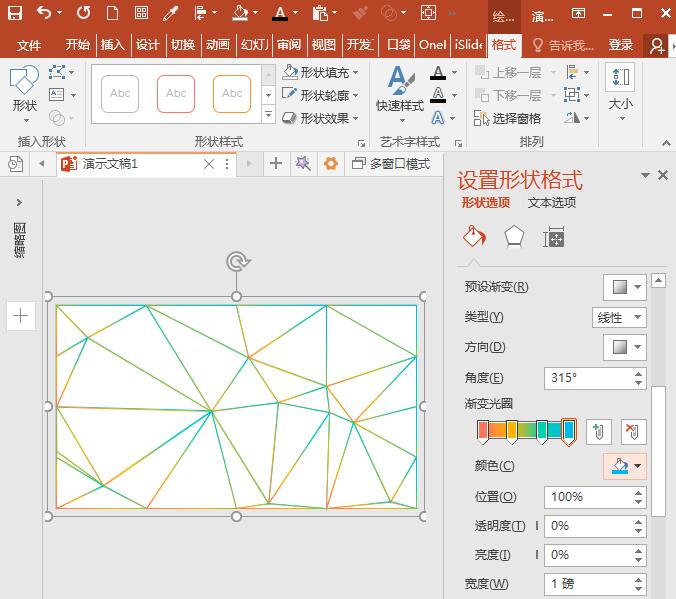Screen dimensions: 676x599
Task: Click the add gradient stop icon
Action: 598,432
